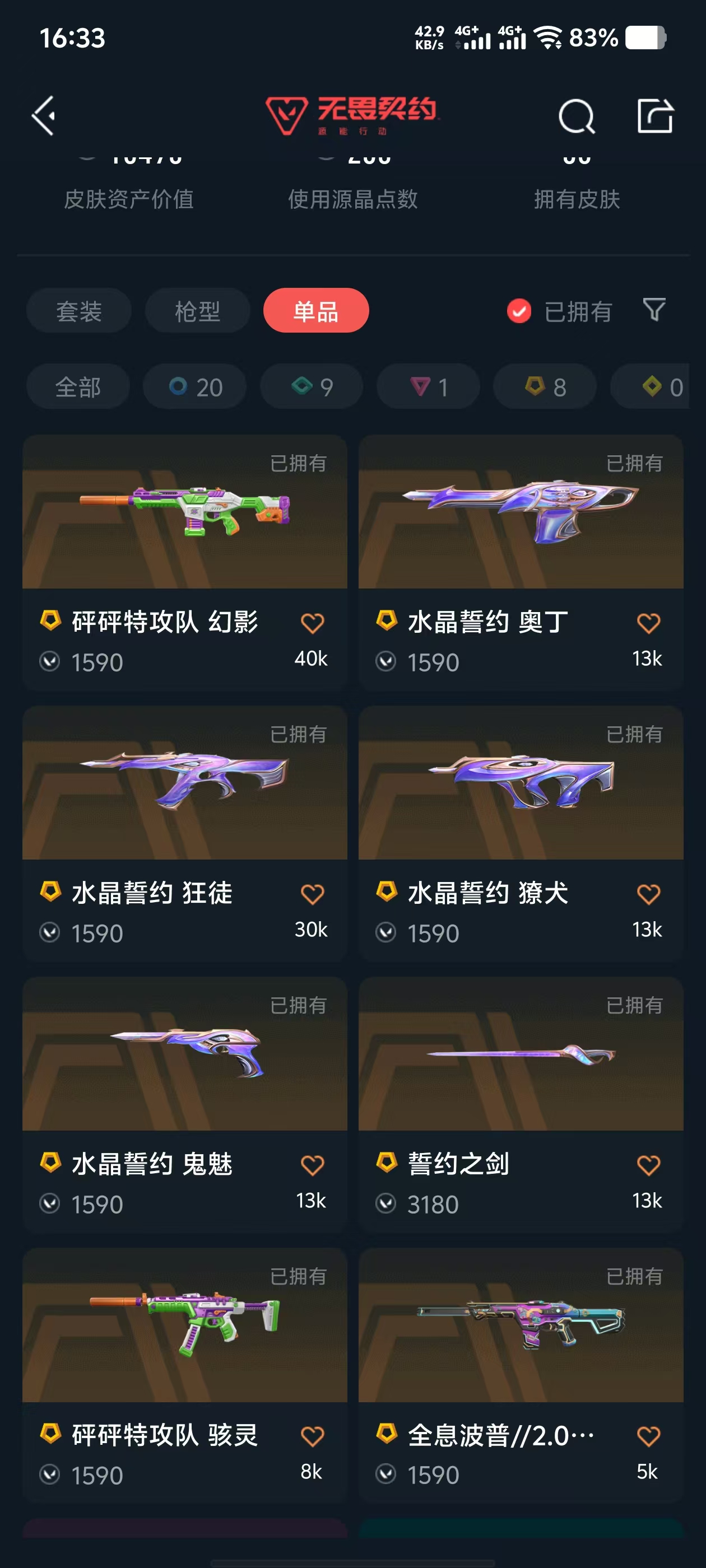Tap heart icon on 水晶誓约 狂徒
This screenshot has width=706, height=1568.
313,894
